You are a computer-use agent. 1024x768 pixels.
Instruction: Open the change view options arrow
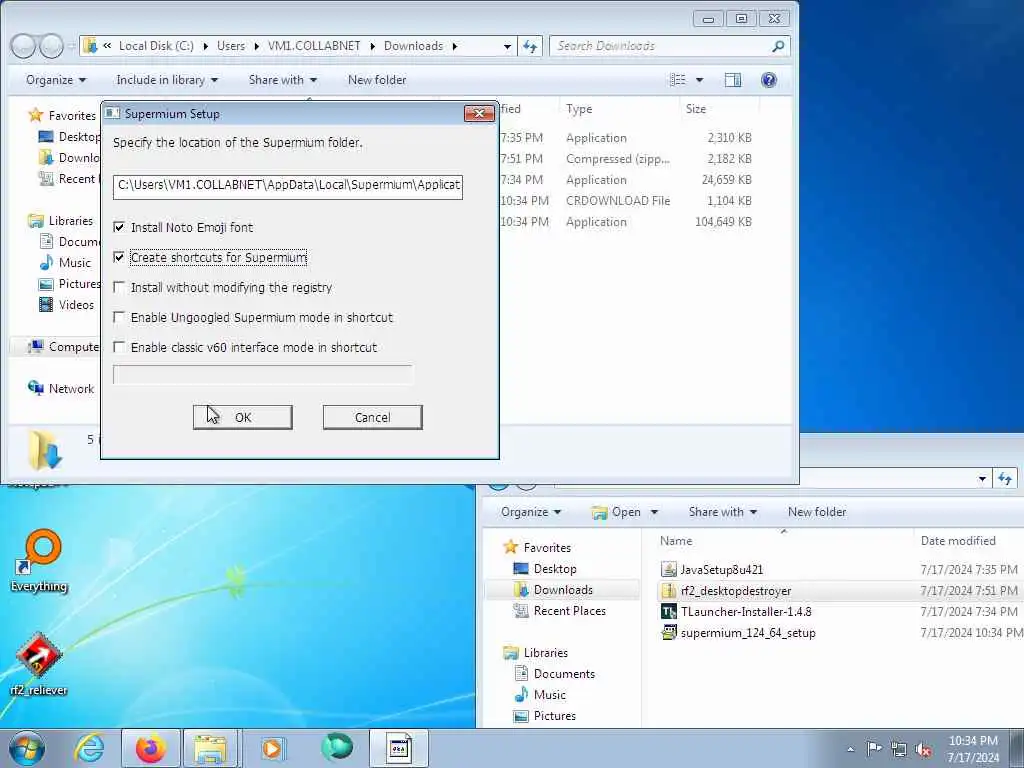click(699, 80)
